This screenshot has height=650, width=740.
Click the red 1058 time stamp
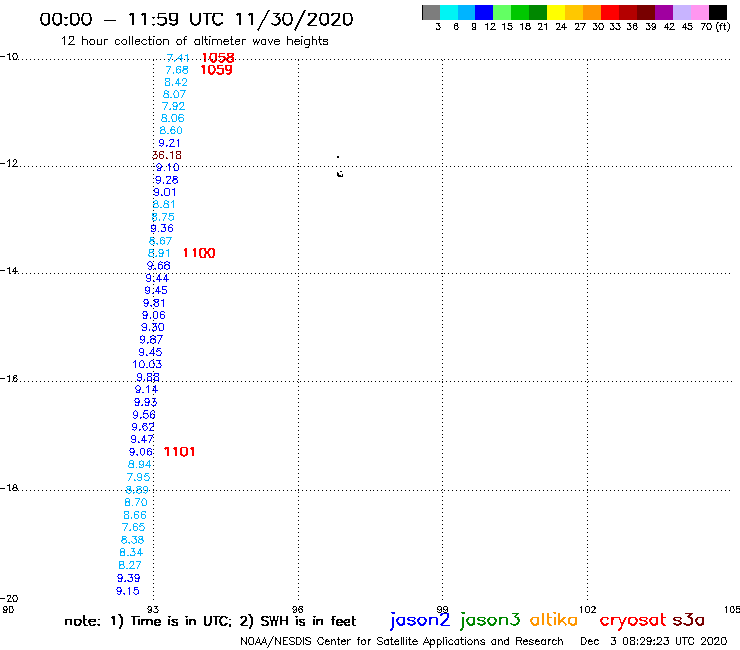pyautogui.click(x=218, y=58)
